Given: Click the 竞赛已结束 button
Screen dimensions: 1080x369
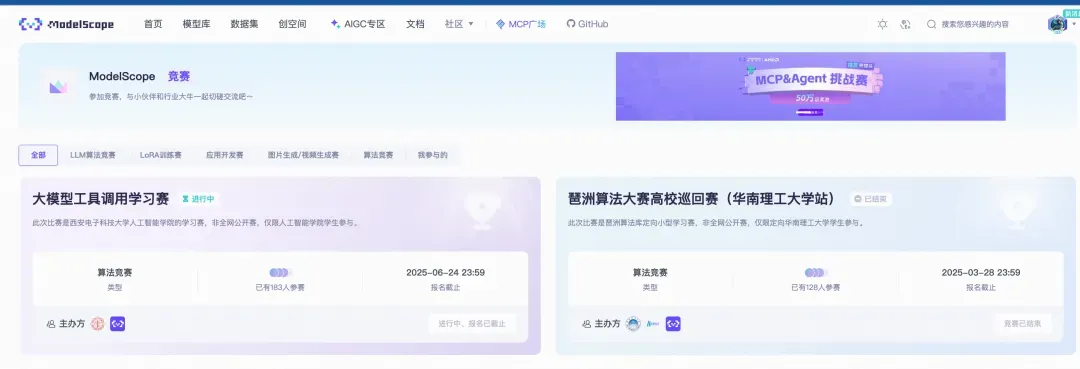Looking at the screenshot, I should [x=1023, y=324].
